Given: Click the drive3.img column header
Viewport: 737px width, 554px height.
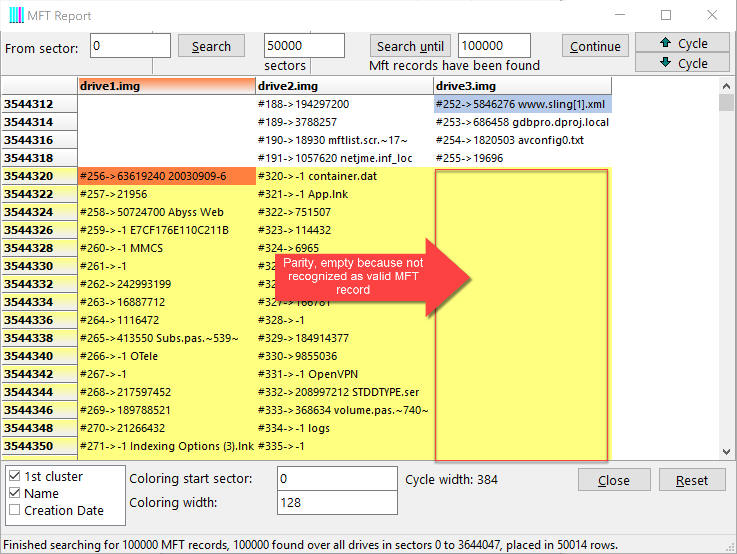Looking at the screenshot, I should (522, 86).
